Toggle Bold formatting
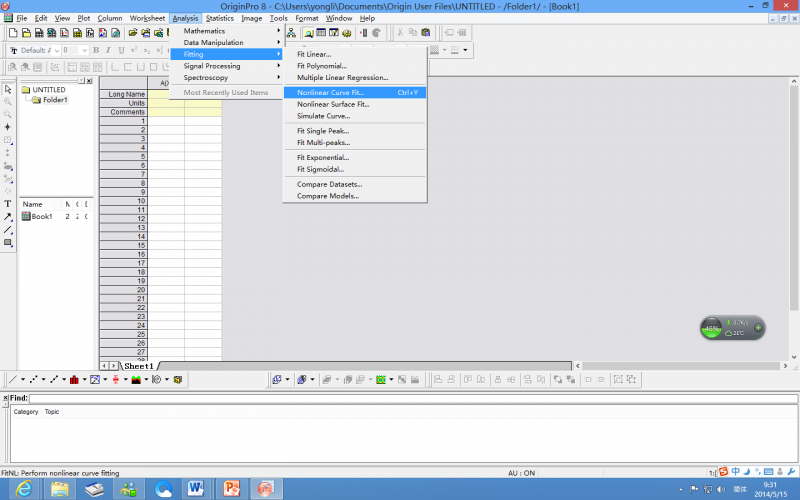This screenshot has width=800, height=500. point(95,51)
